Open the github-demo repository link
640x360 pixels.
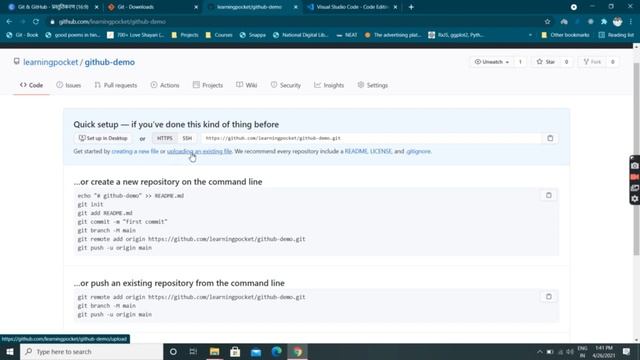(109, 62)
